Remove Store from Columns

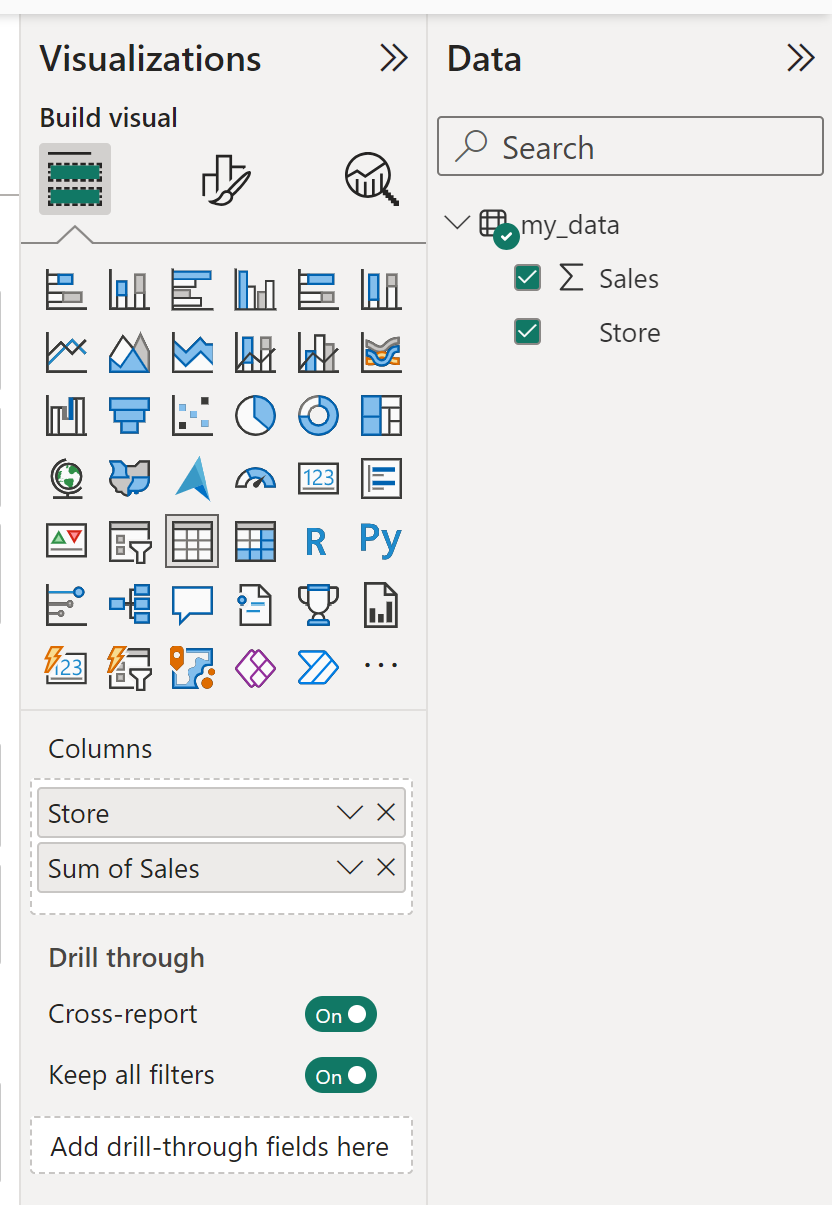(x=386, y=813)
